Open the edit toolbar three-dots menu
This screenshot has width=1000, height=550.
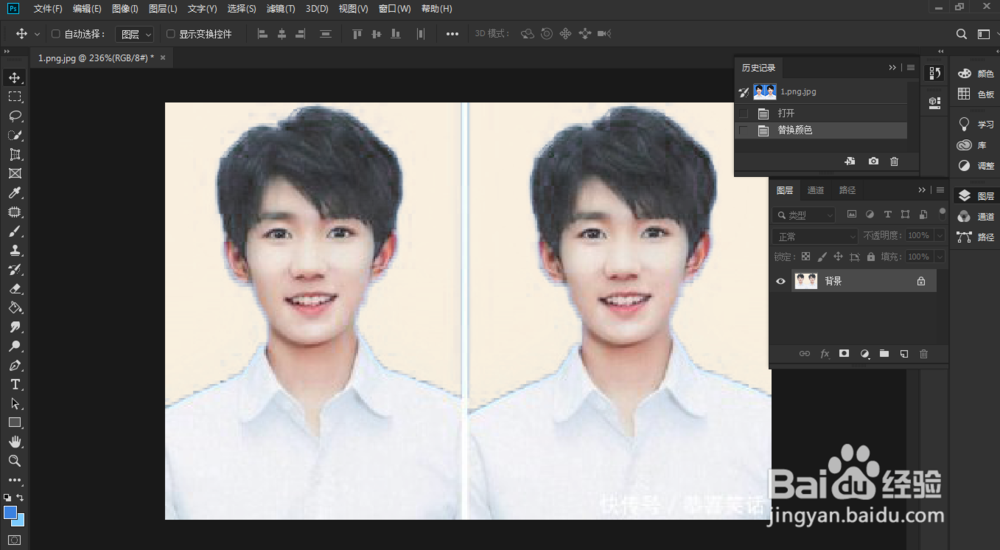click(15, 480)
